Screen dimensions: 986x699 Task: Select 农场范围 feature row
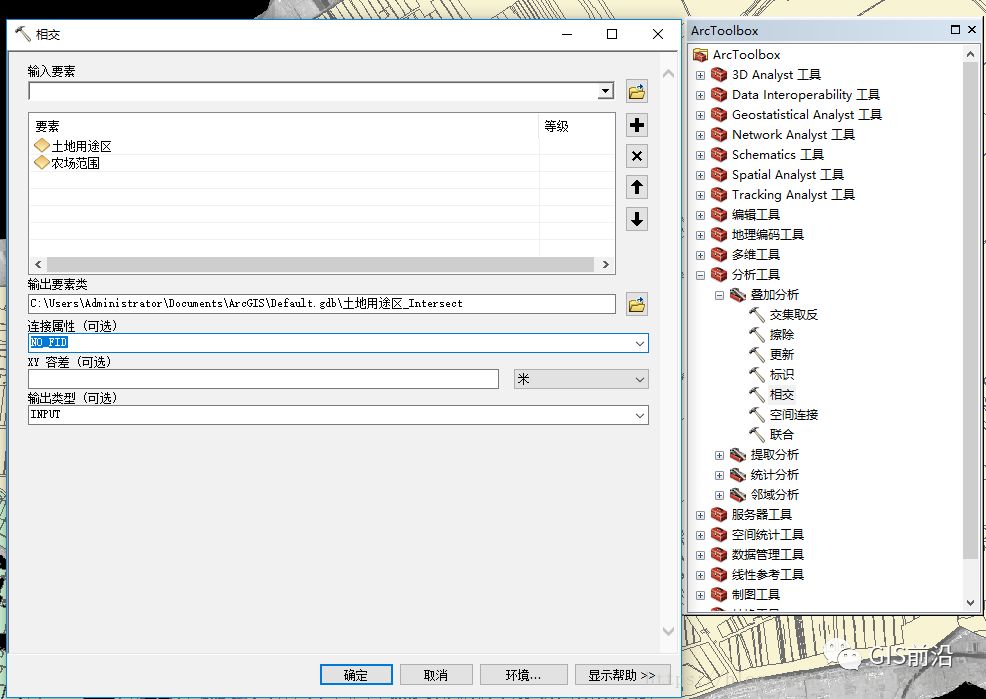284,163
